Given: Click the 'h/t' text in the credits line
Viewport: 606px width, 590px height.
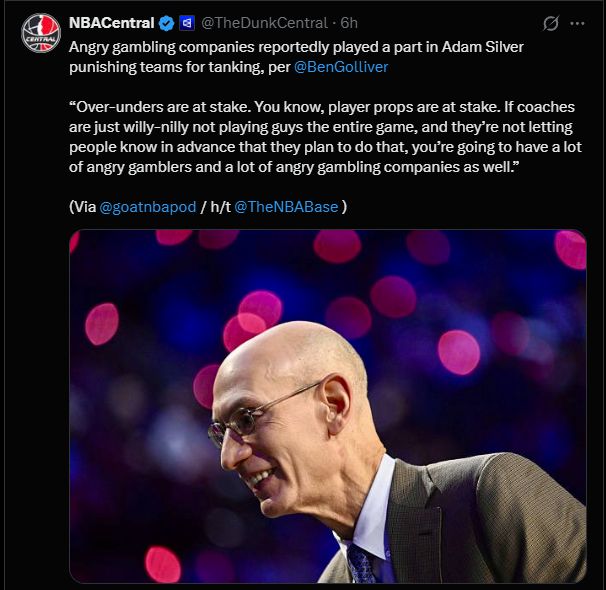Looking at the screenshot, I should 217,207.
